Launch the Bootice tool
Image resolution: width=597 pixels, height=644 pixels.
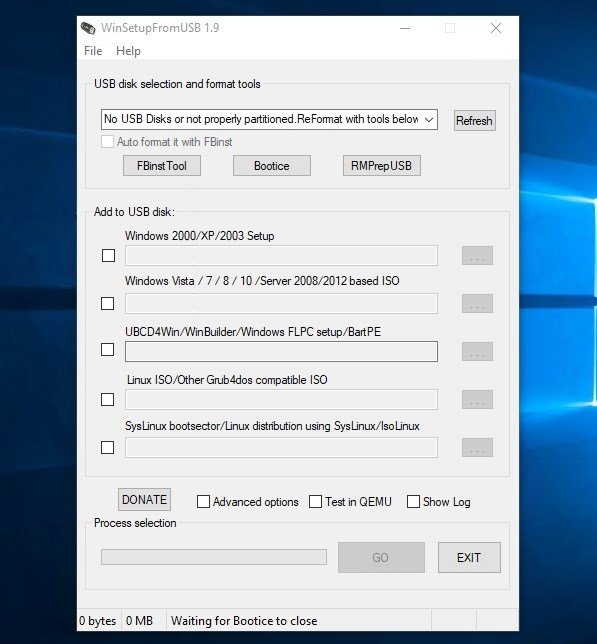click(272, 166)
